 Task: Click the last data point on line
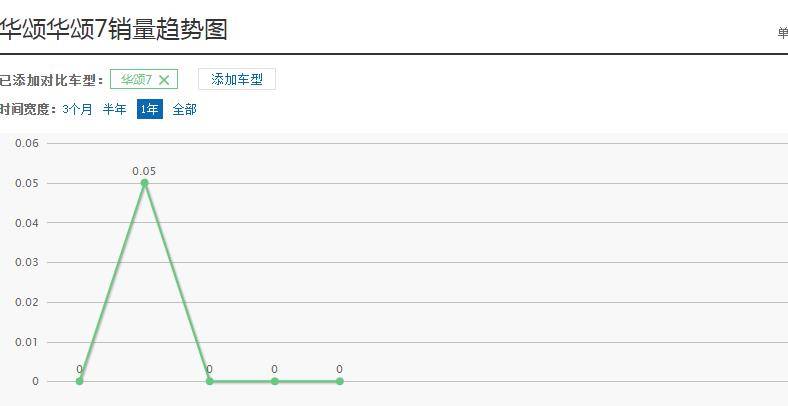coord(339,381)
